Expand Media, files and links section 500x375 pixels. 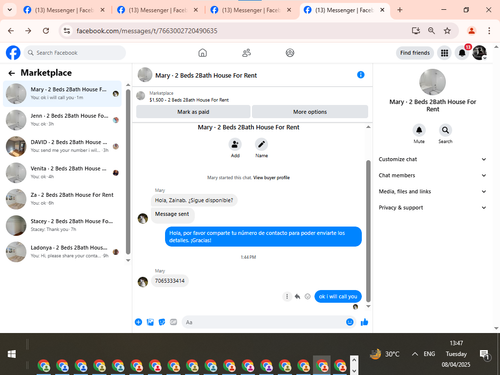click(x=432, y=191)
